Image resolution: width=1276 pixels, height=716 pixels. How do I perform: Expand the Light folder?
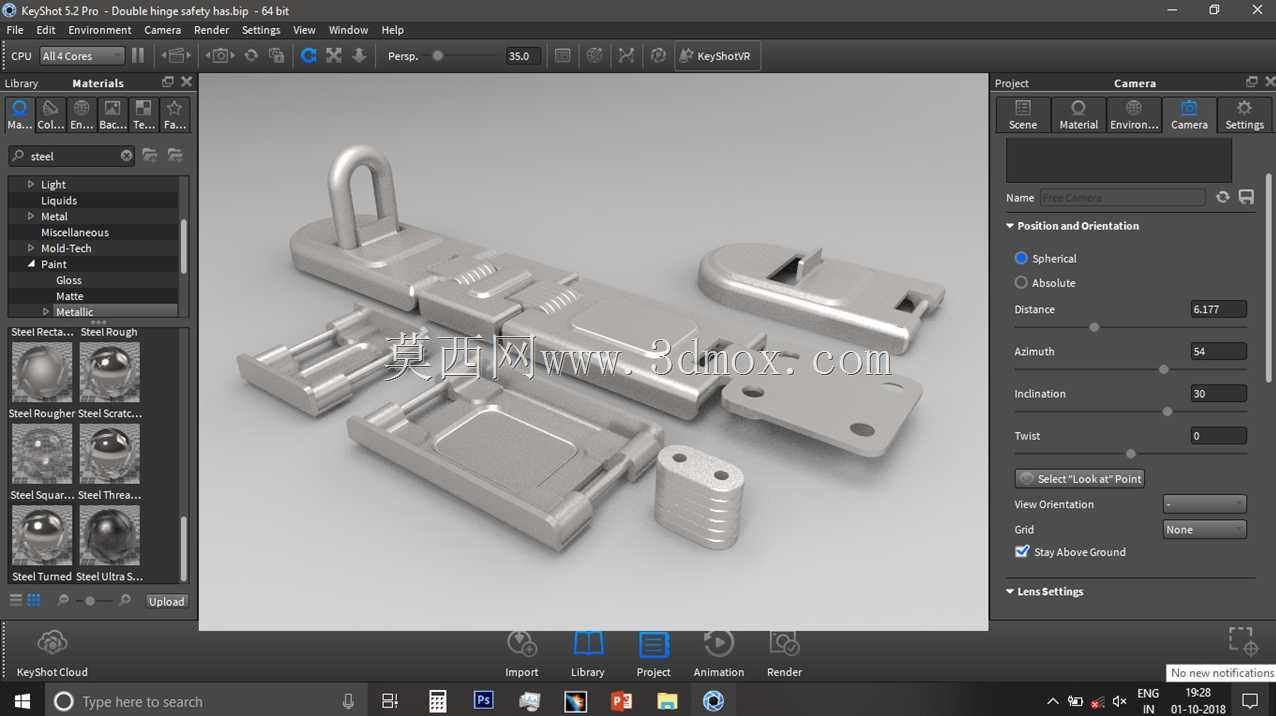click(31, 184)
